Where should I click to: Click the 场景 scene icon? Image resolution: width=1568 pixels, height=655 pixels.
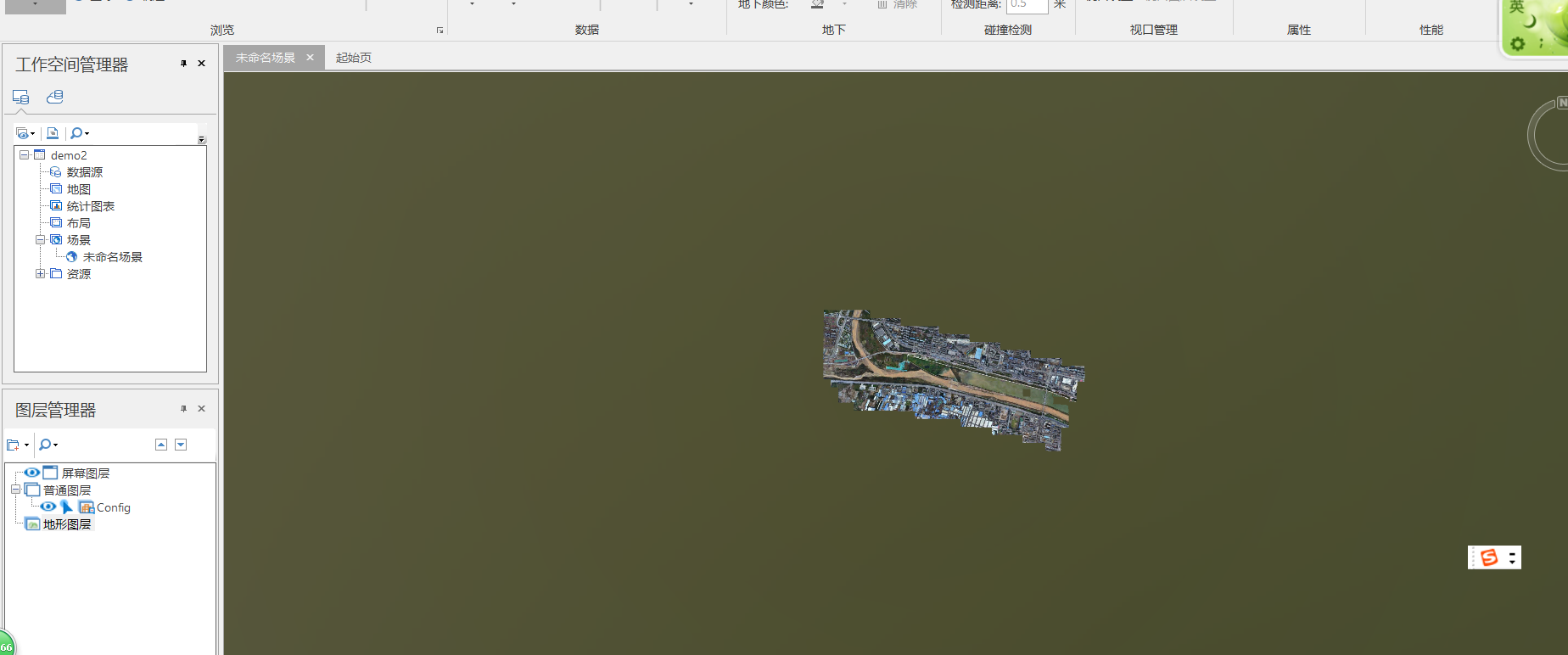click(56, 240)
